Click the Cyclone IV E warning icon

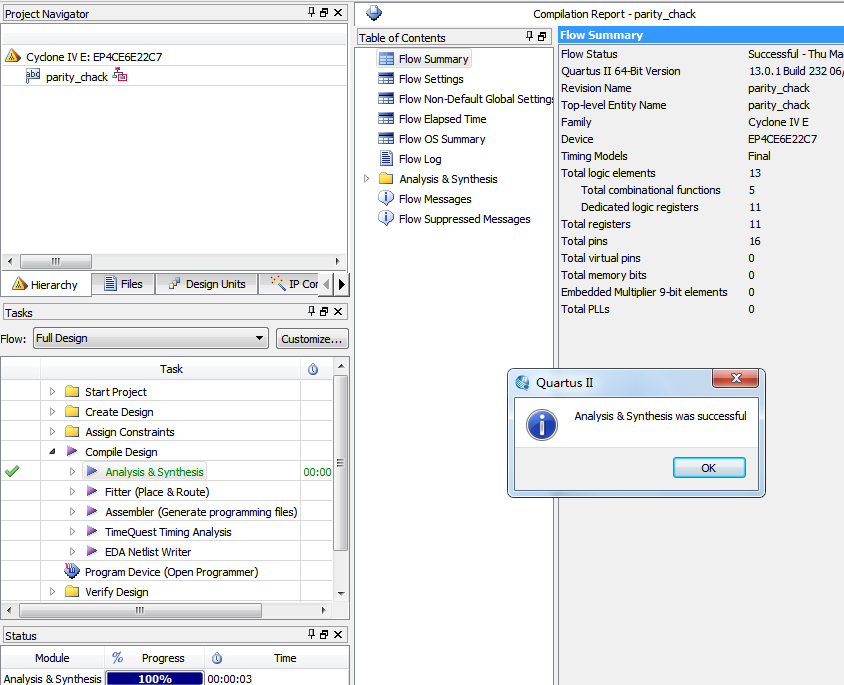13,56
